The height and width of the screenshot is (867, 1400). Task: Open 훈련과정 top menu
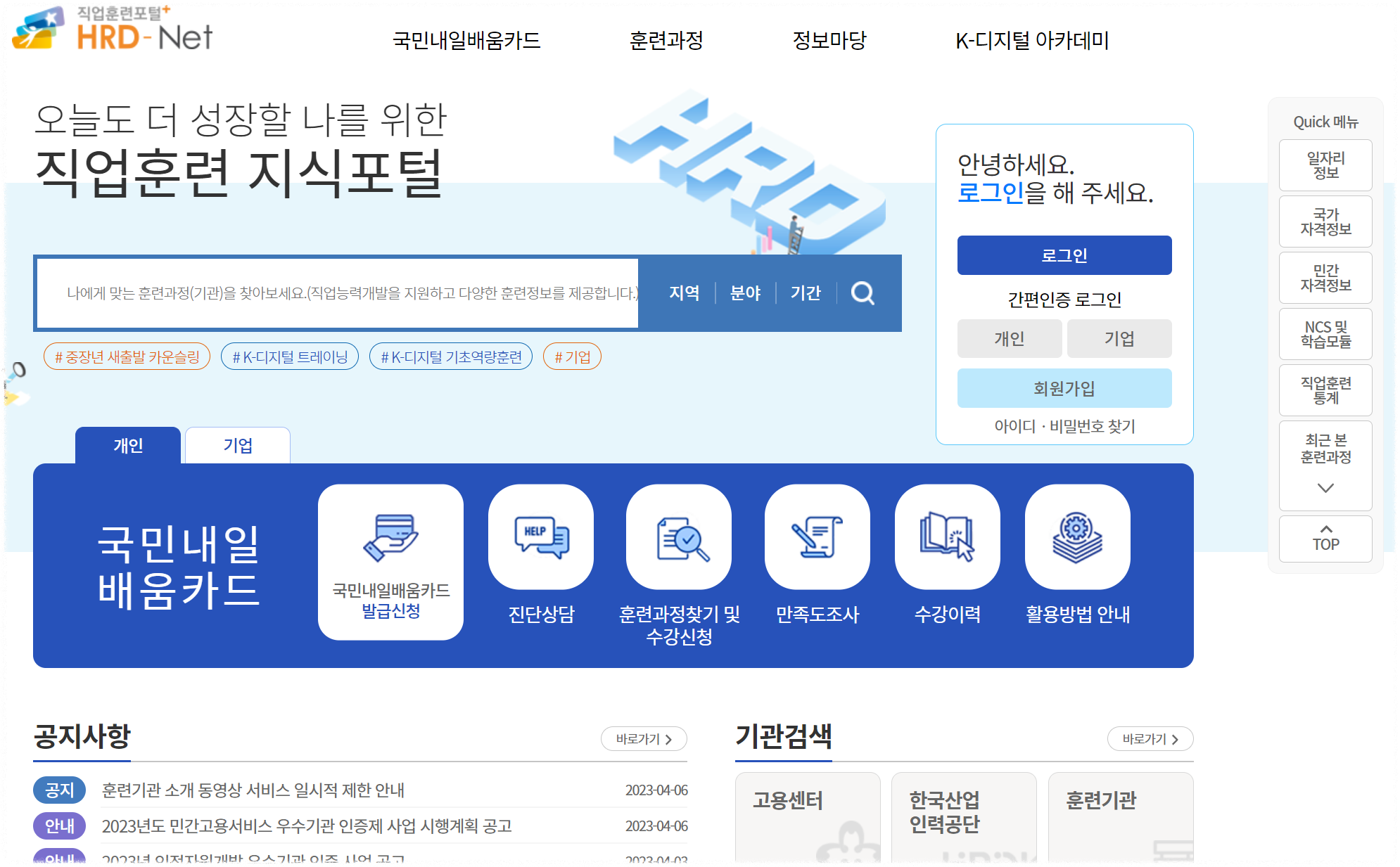[666, 41]
